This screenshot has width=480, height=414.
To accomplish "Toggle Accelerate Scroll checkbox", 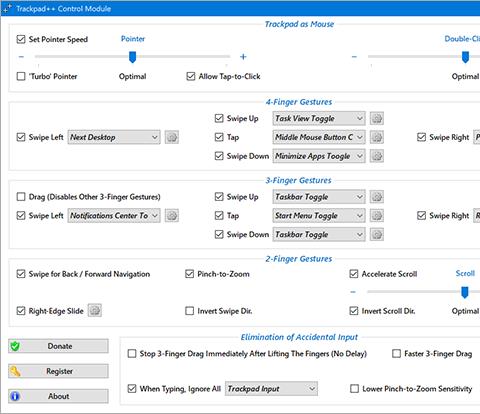I will point(354,274).
